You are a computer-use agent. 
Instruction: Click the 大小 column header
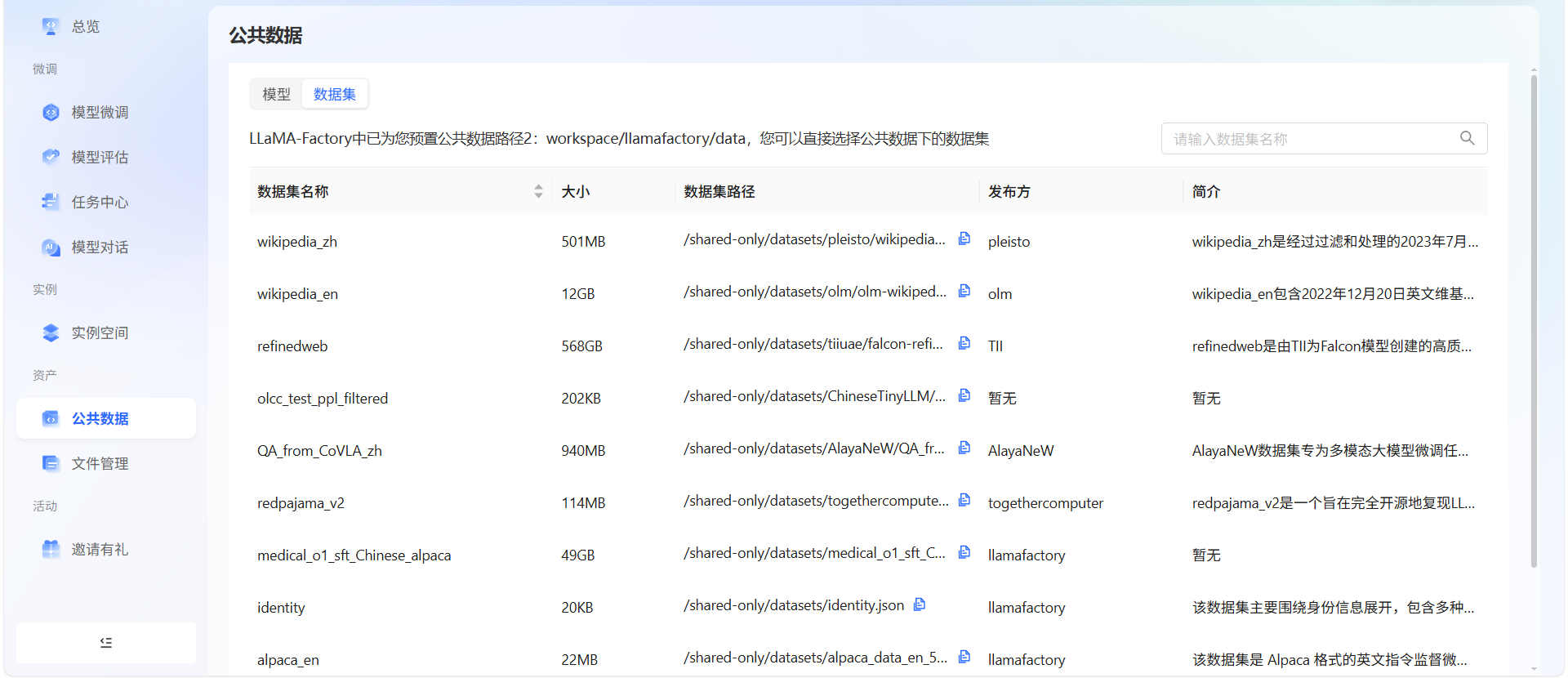(x=576, y=191)
